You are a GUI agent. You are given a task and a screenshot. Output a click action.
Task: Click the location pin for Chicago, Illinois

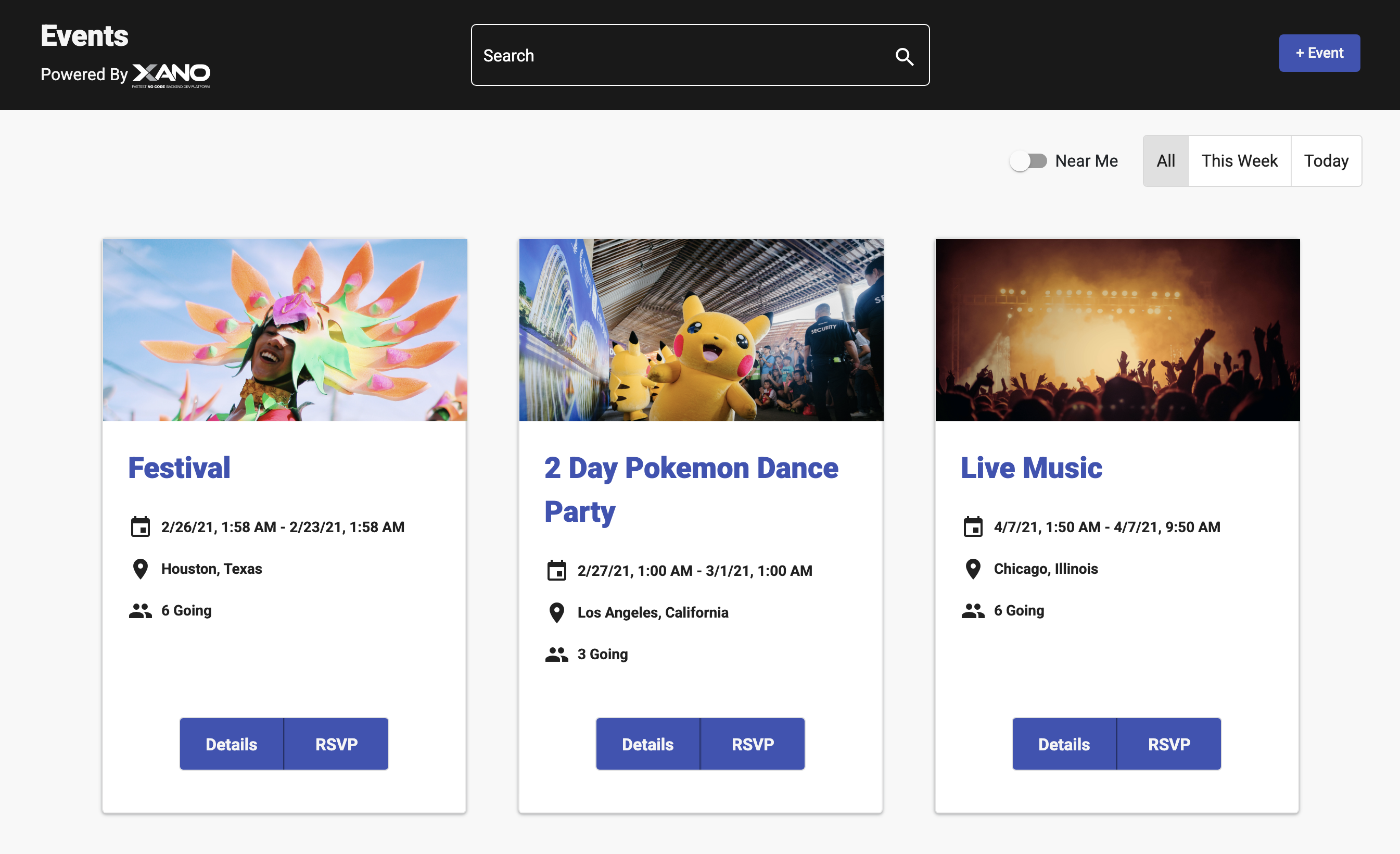pos(973,569)
